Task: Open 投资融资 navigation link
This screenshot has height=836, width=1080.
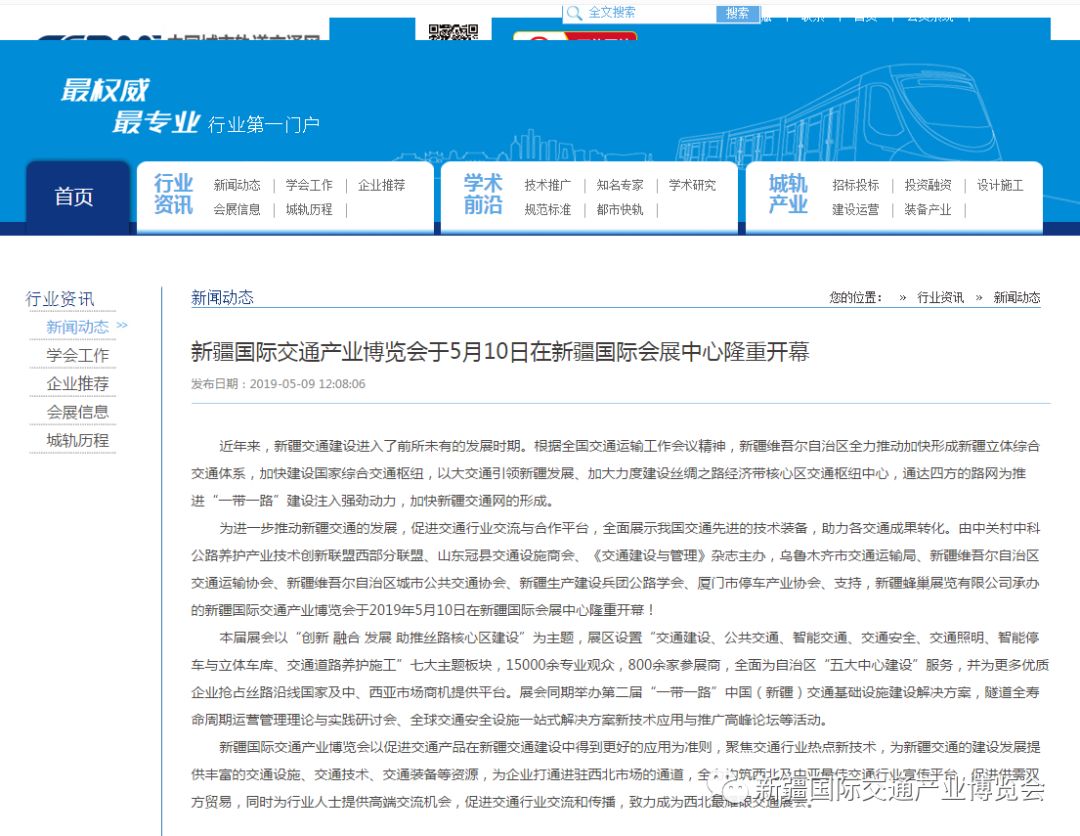Action: 928,185
